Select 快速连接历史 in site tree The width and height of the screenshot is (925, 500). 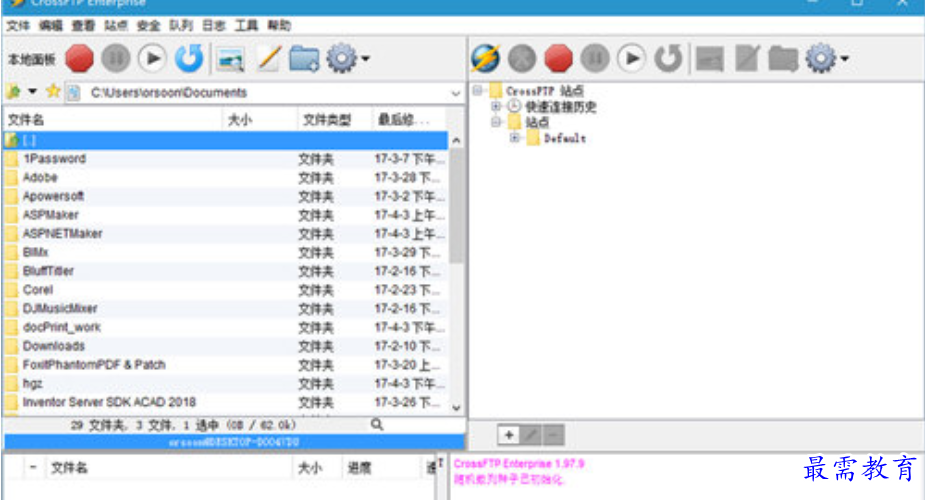[560, 107]
